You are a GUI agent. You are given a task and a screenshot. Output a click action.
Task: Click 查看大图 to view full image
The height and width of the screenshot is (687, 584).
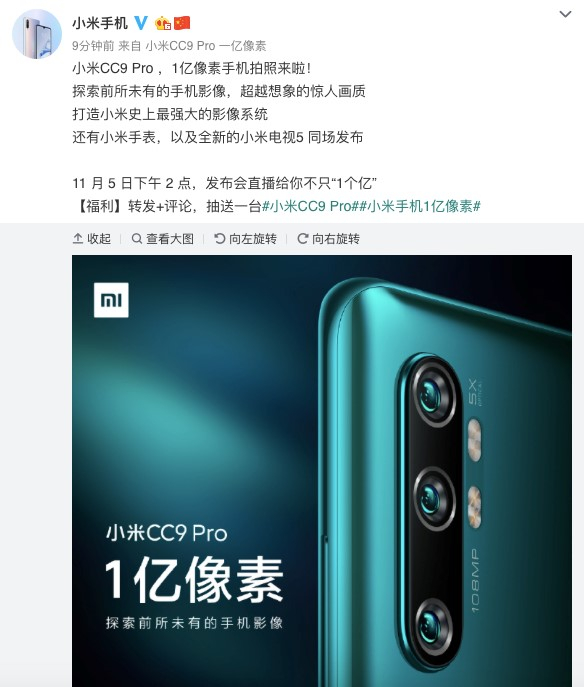coord(163,238)
